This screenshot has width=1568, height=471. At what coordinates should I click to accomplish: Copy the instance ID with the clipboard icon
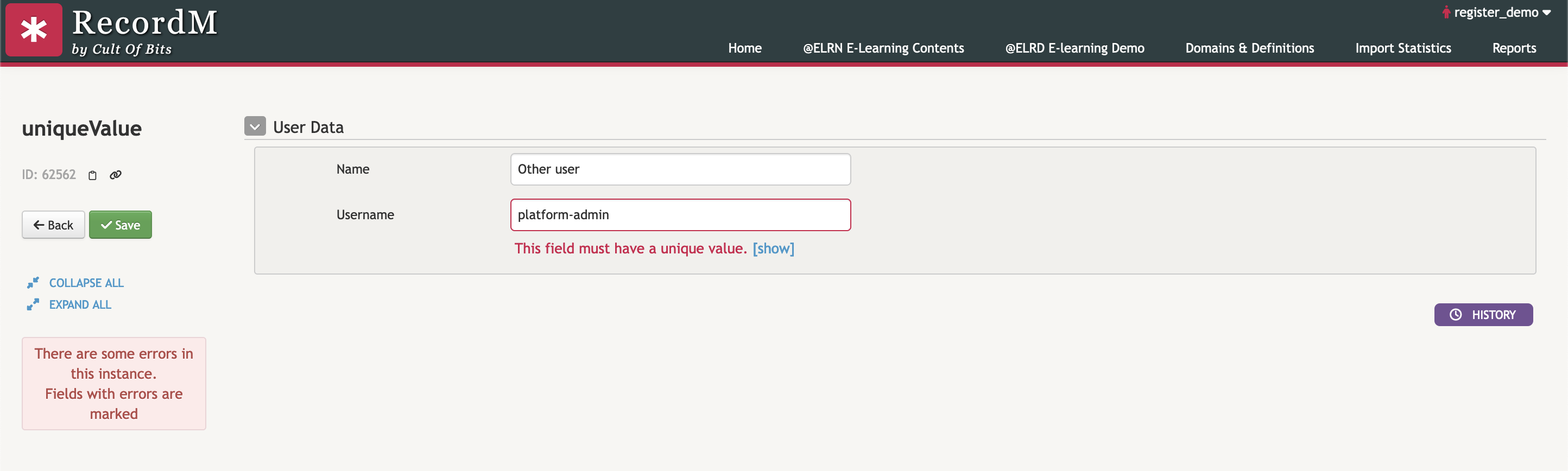[x=92, y=175]
